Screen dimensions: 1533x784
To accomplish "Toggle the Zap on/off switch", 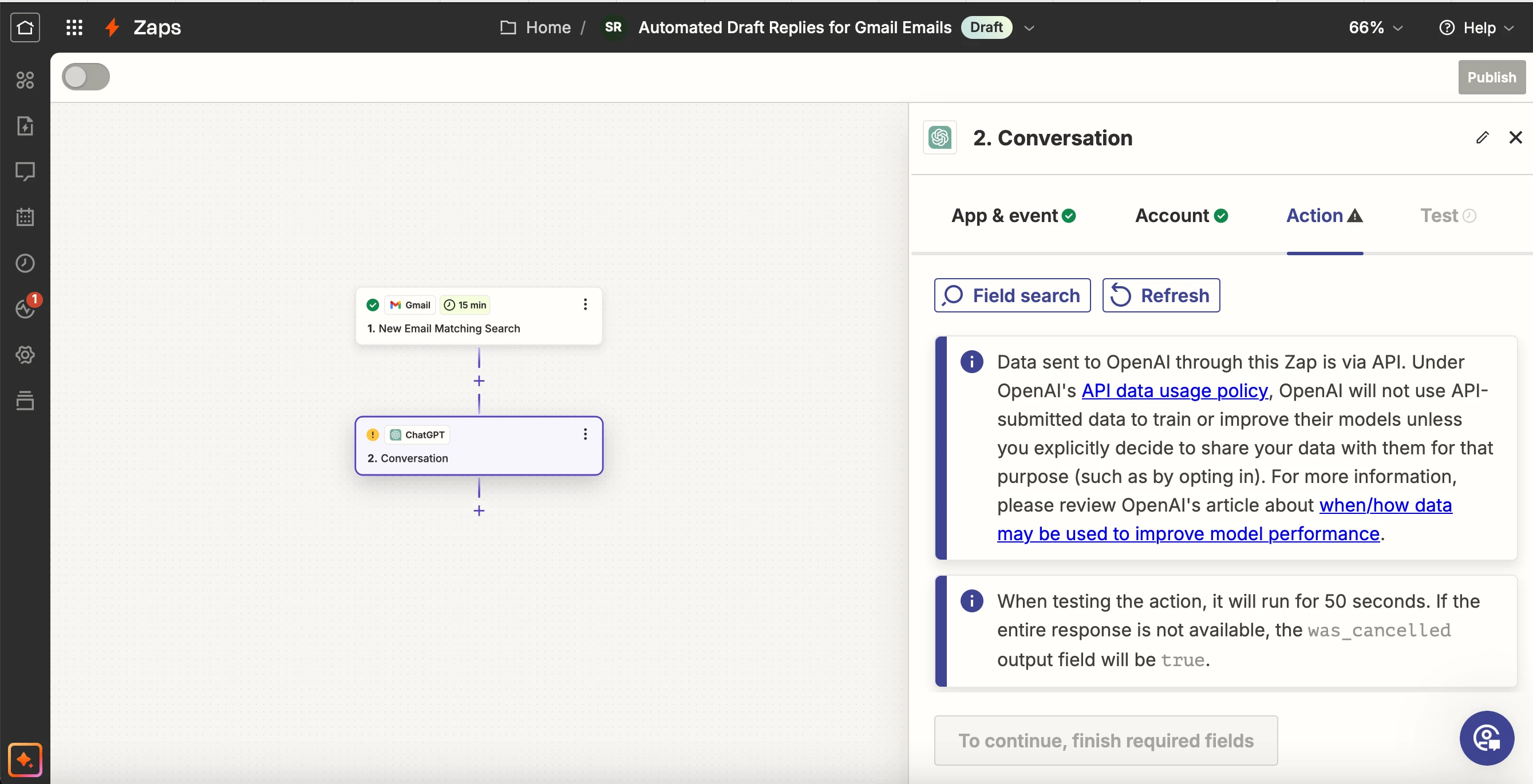I will 86,77.
